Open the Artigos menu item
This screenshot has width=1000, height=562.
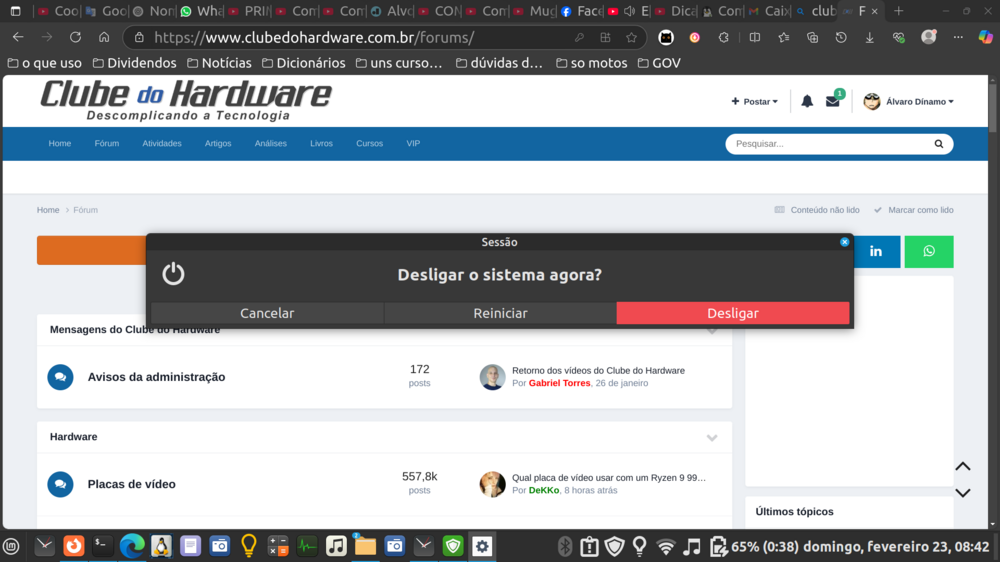coord(218,144)
